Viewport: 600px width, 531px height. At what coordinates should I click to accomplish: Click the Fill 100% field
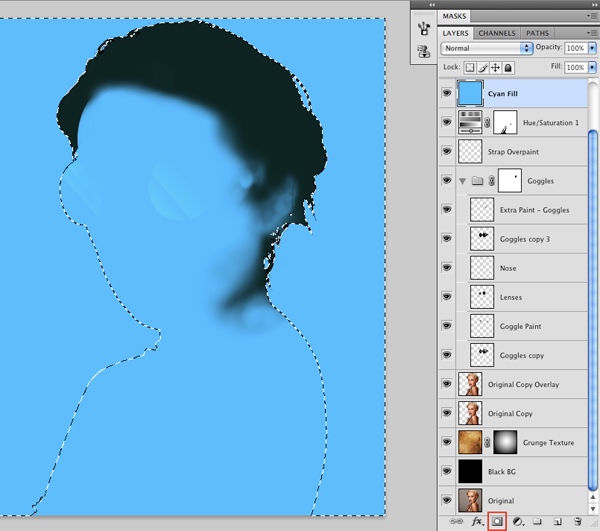[x=576, y=67]
